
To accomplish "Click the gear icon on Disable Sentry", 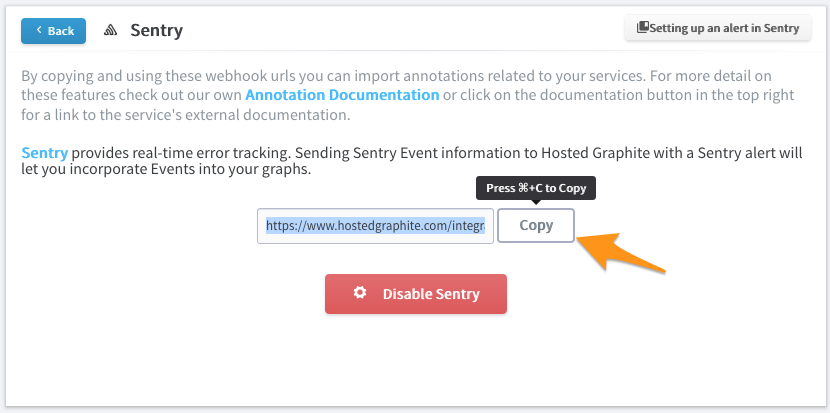I will tap(360, 293).
